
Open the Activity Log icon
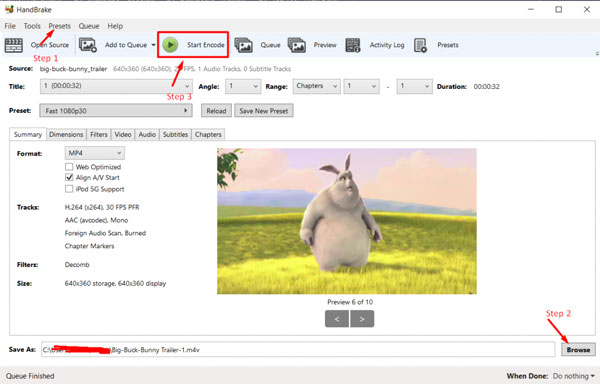pyautogui.click(x=353, y=45)
